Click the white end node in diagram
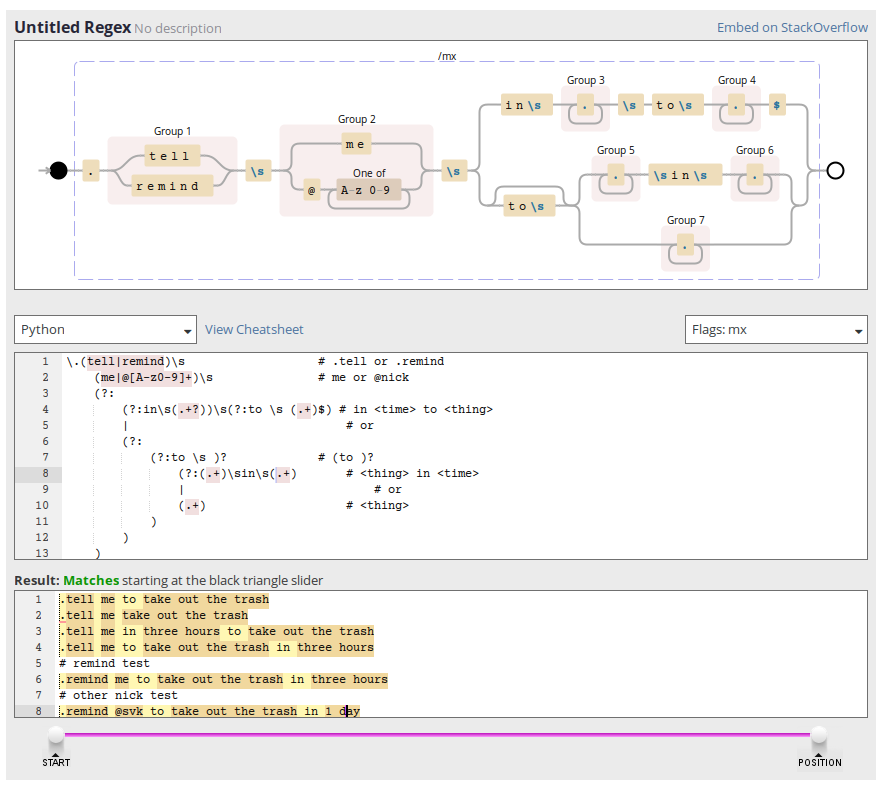 836,171
